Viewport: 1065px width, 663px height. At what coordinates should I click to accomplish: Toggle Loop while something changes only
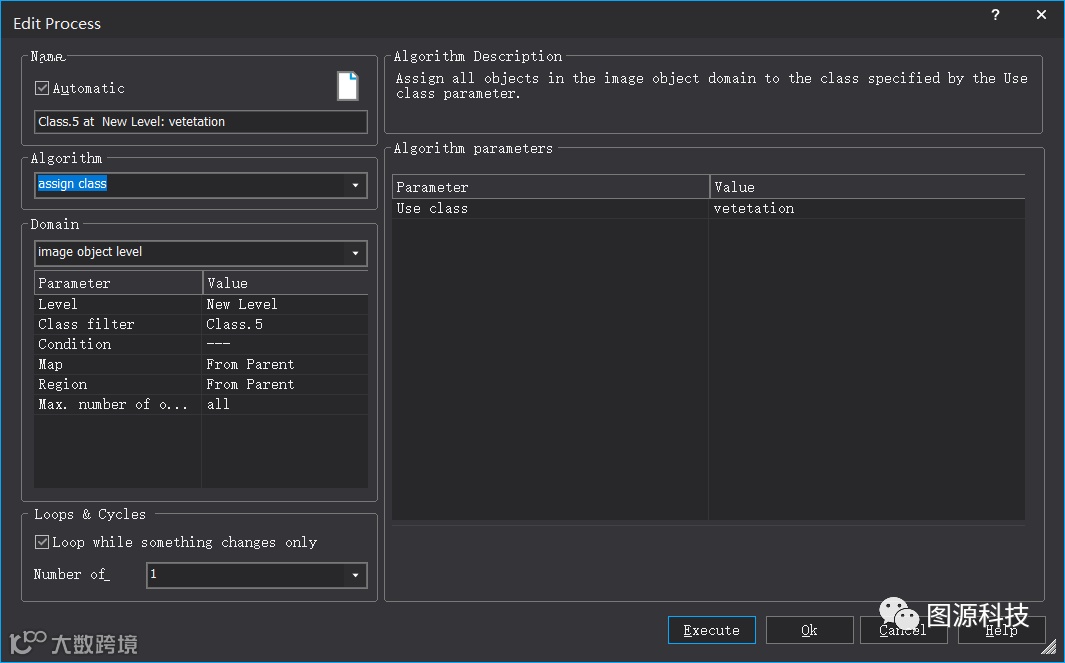pos(42,542)
